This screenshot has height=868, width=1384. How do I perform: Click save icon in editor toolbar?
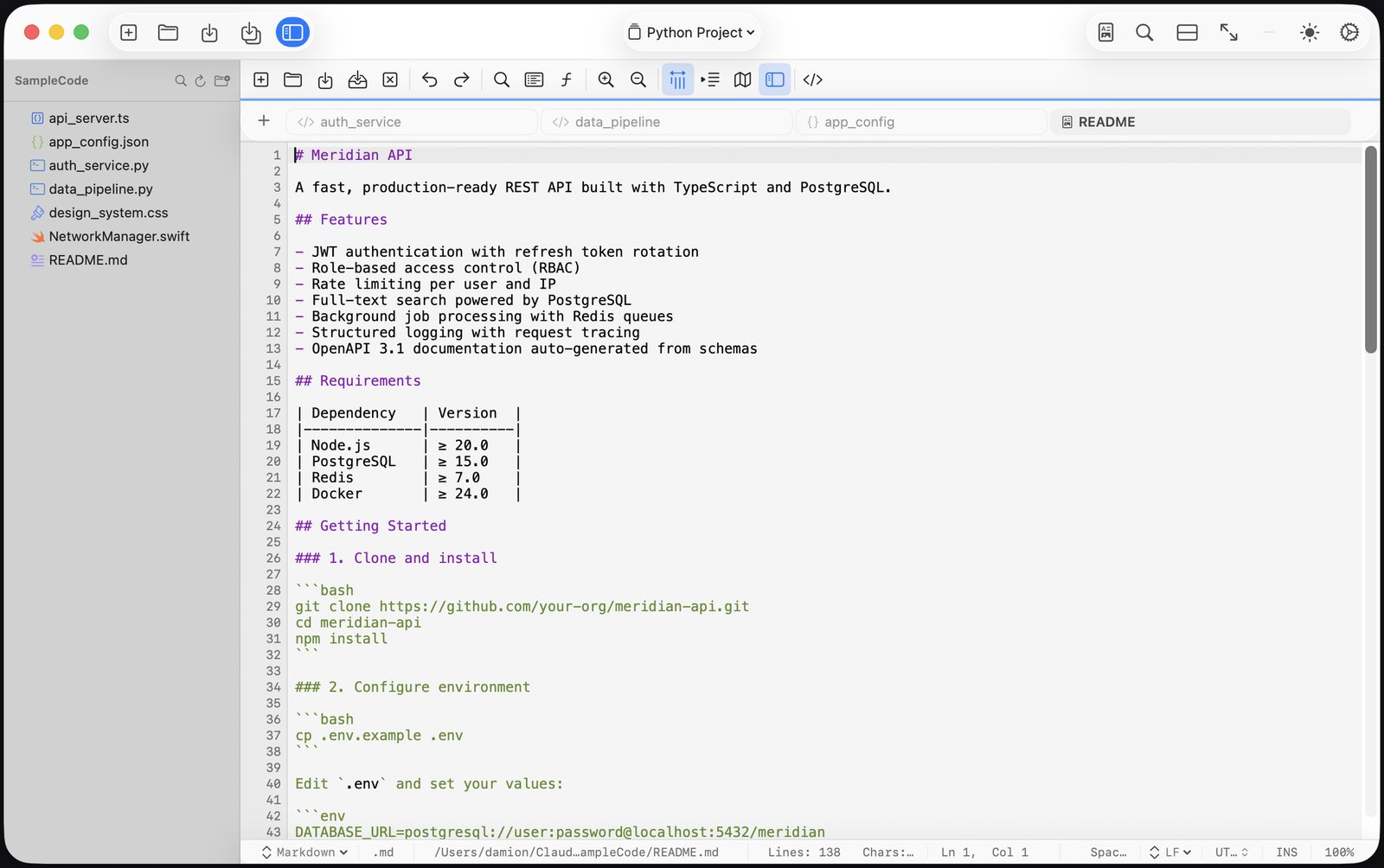325,80
